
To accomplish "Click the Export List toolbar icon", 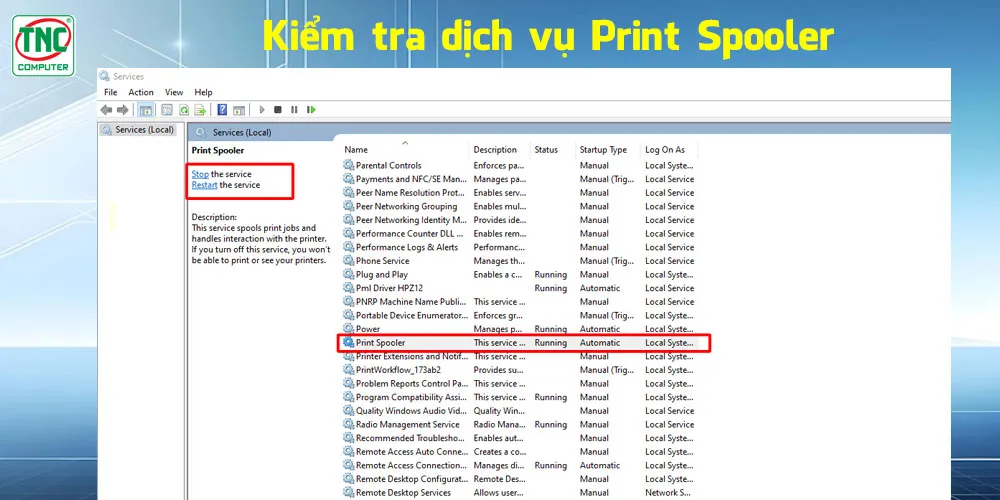I will click(200, 110).
